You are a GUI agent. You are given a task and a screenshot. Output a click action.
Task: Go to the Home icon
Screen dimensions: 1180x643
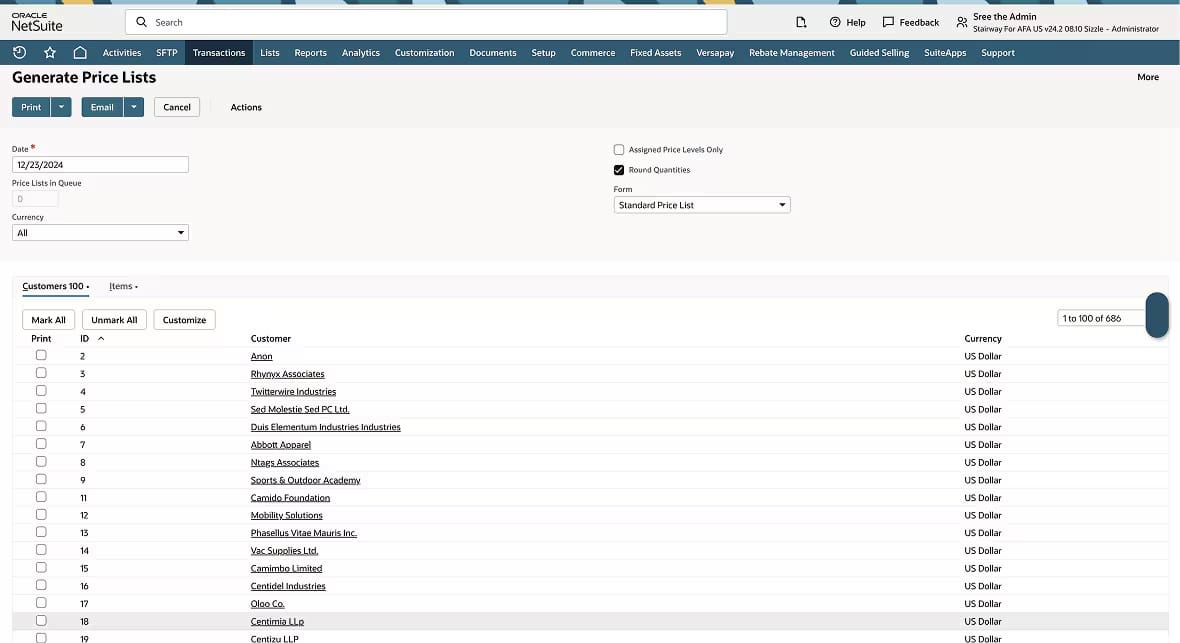click(x=80, y=52)
